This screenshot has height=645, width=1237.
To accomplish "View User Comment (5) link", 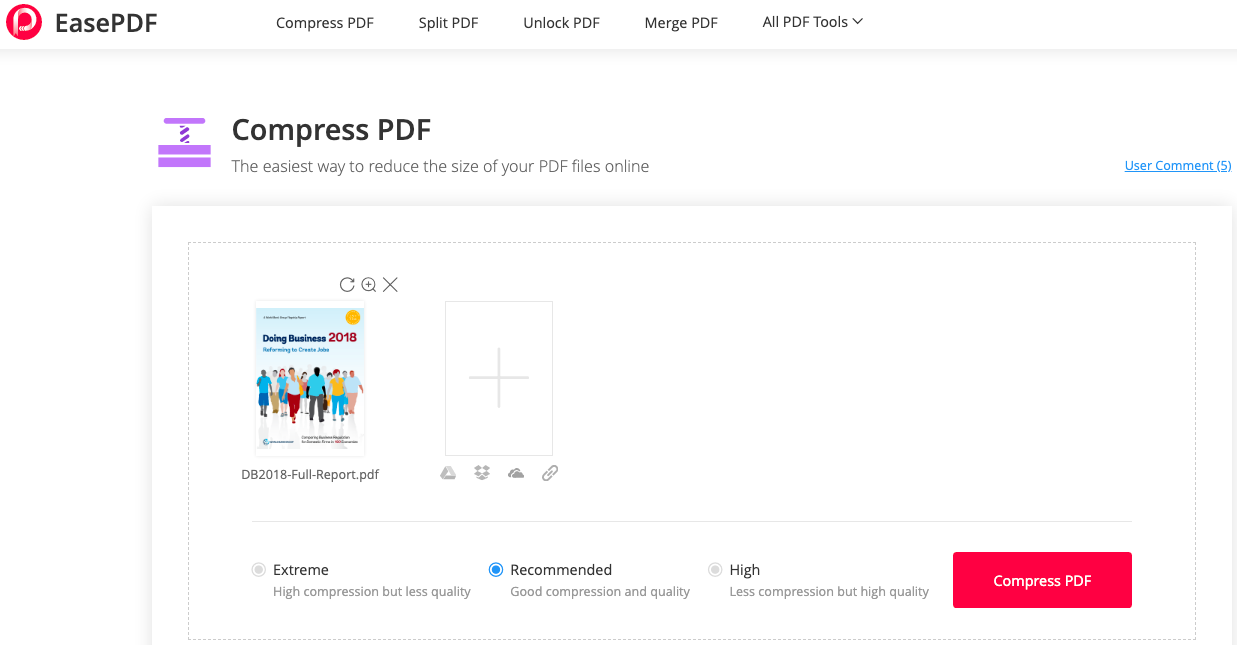I will (x=1178, y=165).
